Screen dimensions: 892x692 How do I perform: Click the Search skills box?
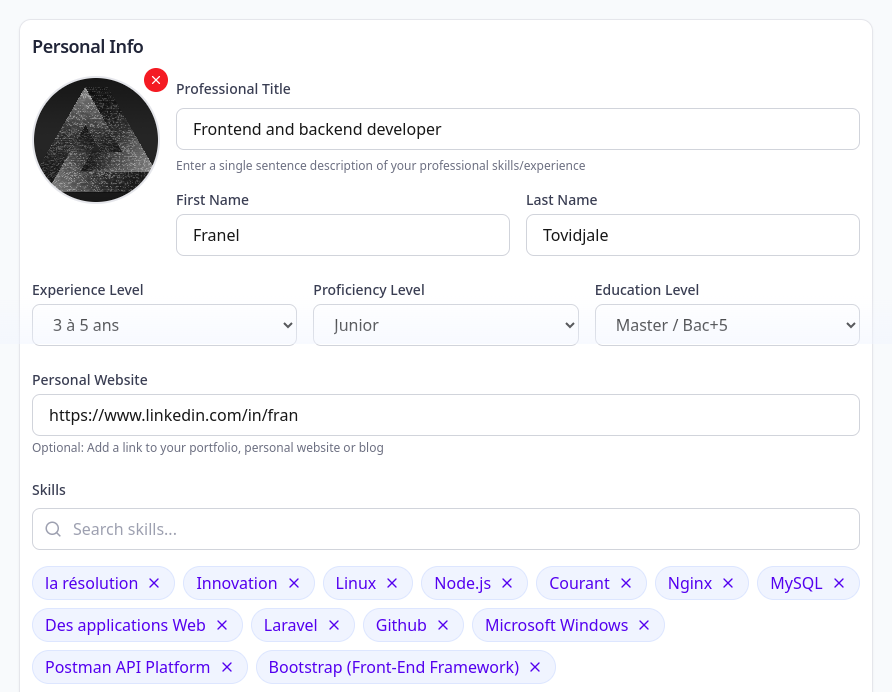445,529
